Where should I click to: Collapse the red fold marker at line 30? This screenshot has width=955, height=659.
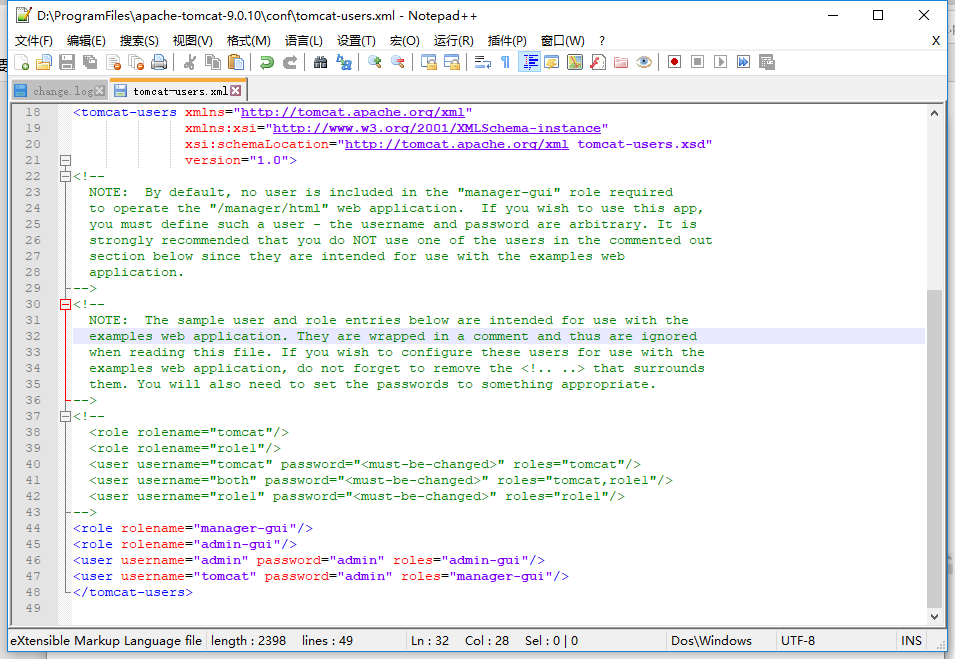pyautogui.click(x=66, y=305)
